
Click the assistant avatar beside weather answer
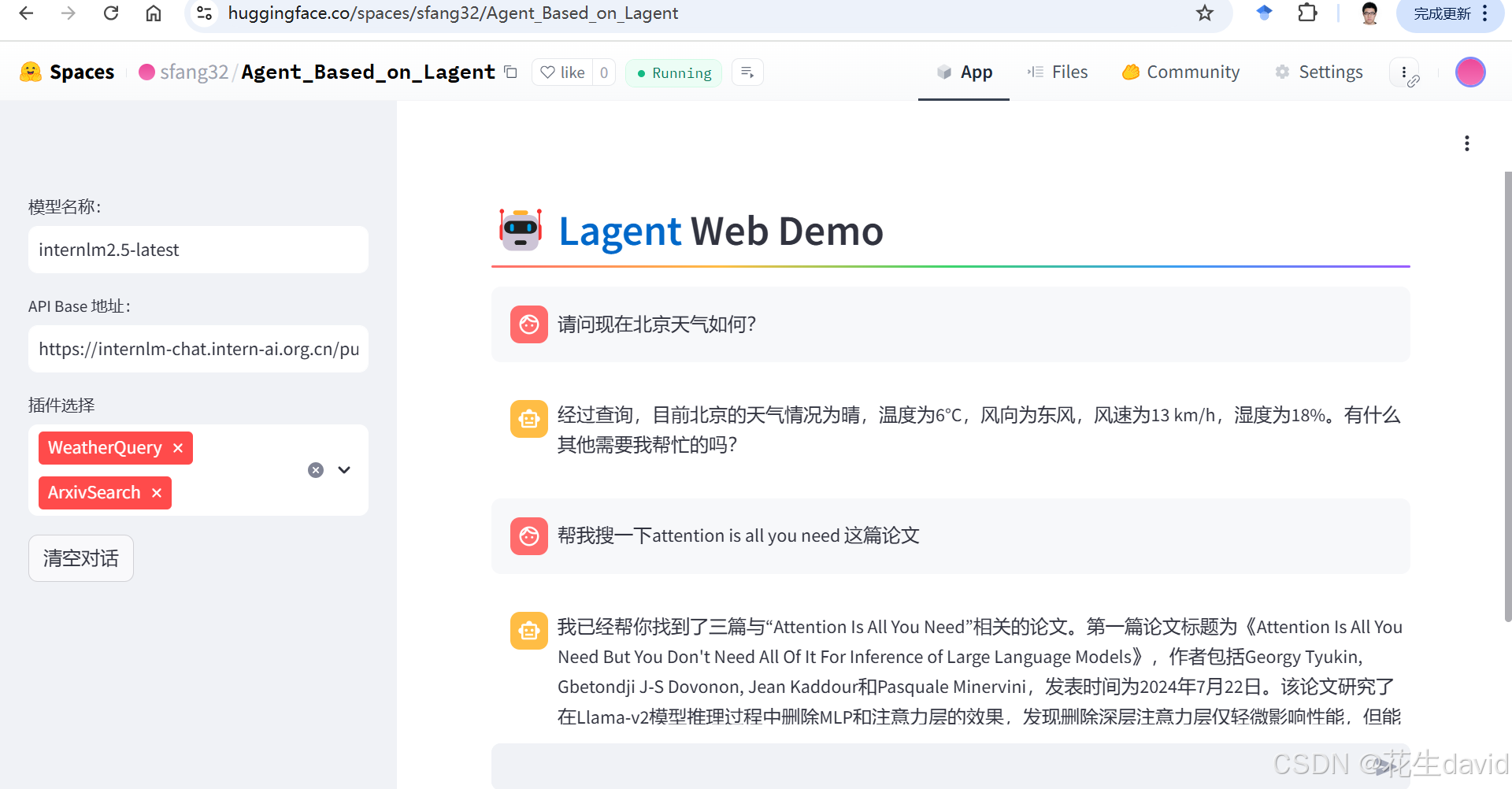click(x=529, y=419)
